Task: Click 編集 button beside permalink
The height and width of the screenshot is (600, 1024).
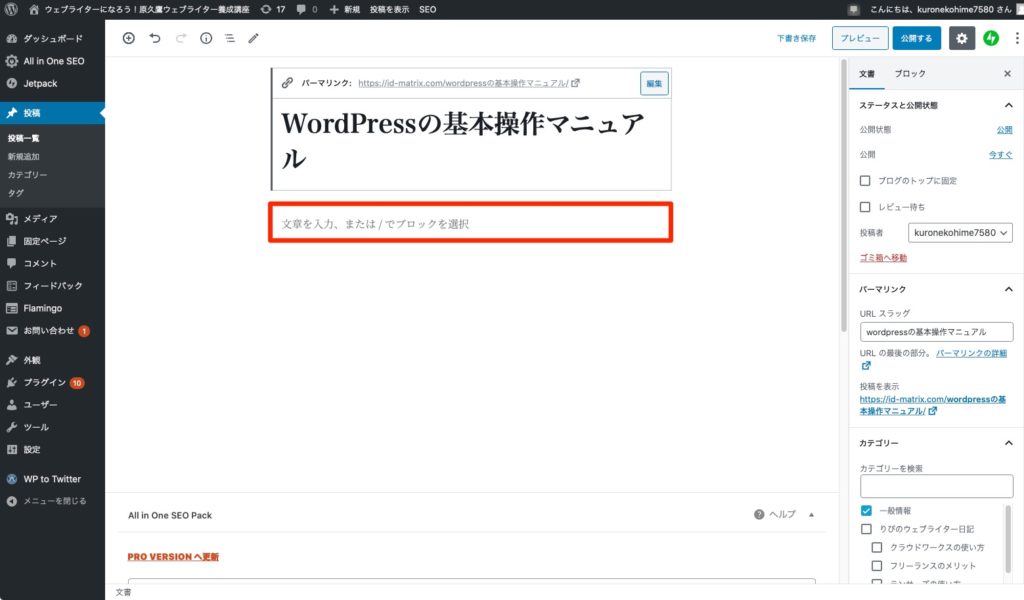Action: [x=654, y=84]
